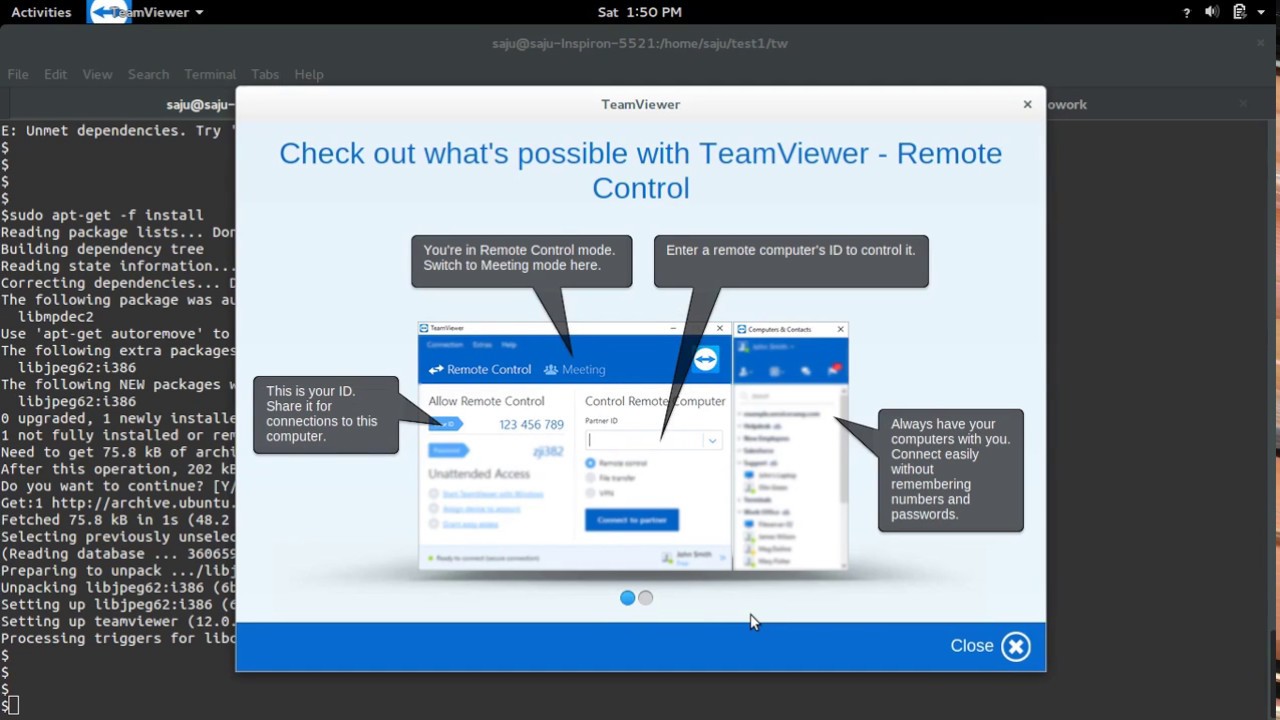Expand the system menu dropdown arrow
This screenshot has width=1280, height=720.
1259,13
